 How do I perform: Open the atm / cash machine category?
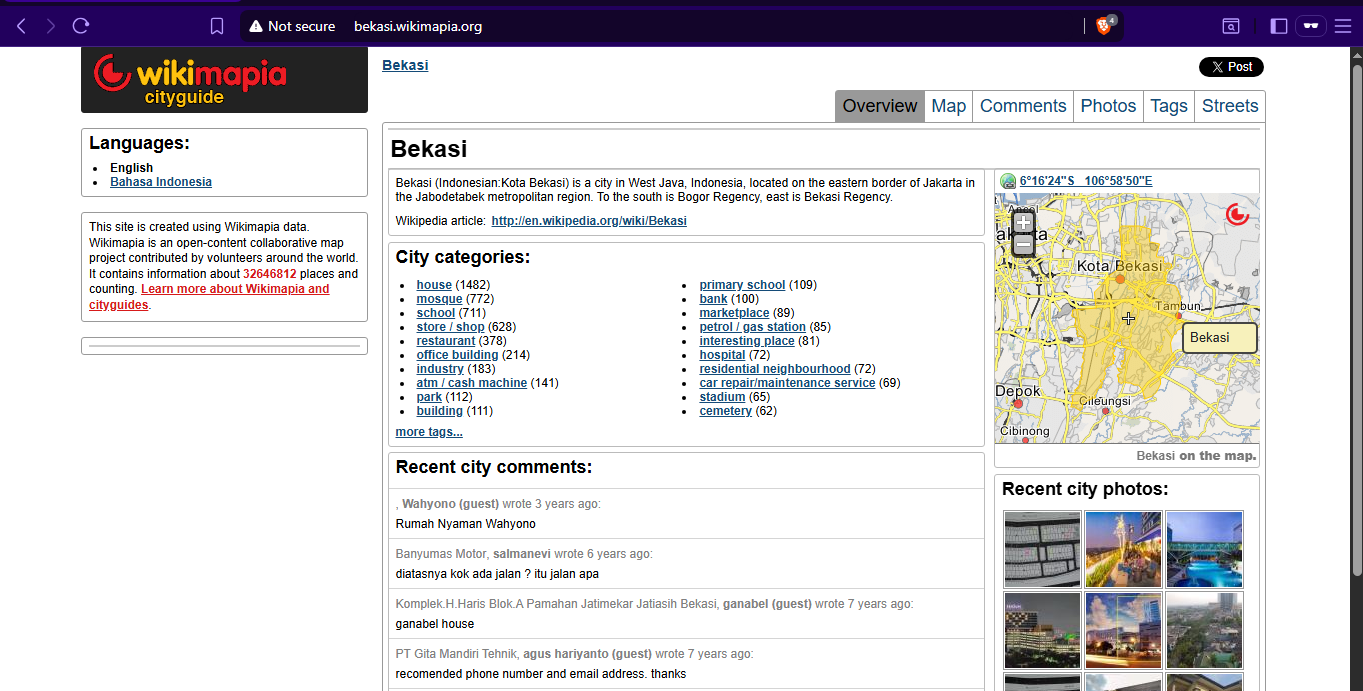(472, 383)
